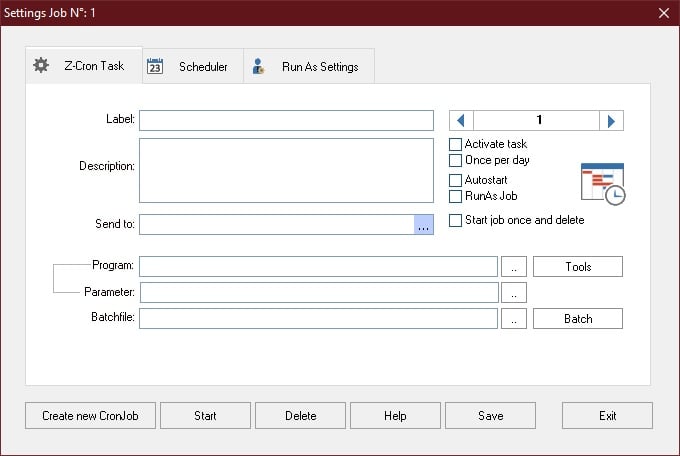Switch to the Scheduler tab

click(189, 67)
